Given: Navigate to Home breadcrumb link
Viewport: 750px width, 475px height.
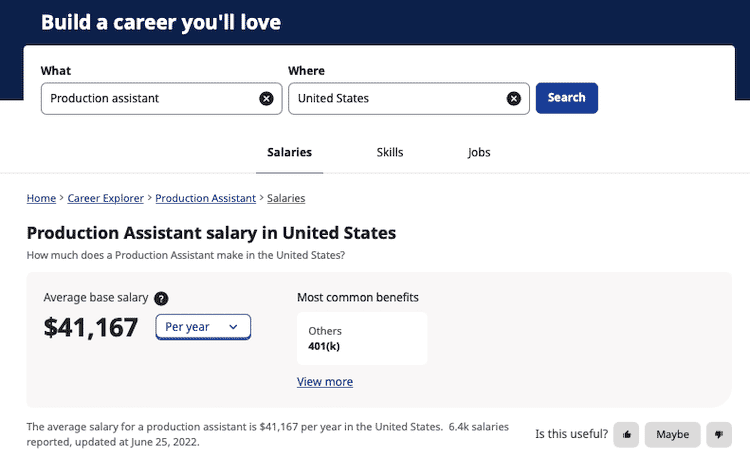Looking at the screenshot, I should point(41,199).
